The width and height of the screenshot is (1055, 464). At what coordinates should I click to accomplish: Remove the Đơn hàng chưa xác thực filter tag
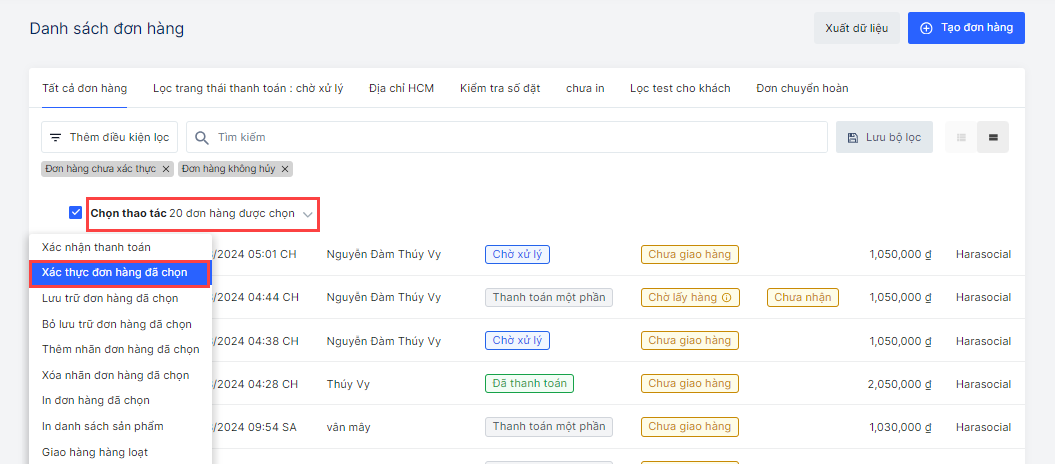pos(166,169)
